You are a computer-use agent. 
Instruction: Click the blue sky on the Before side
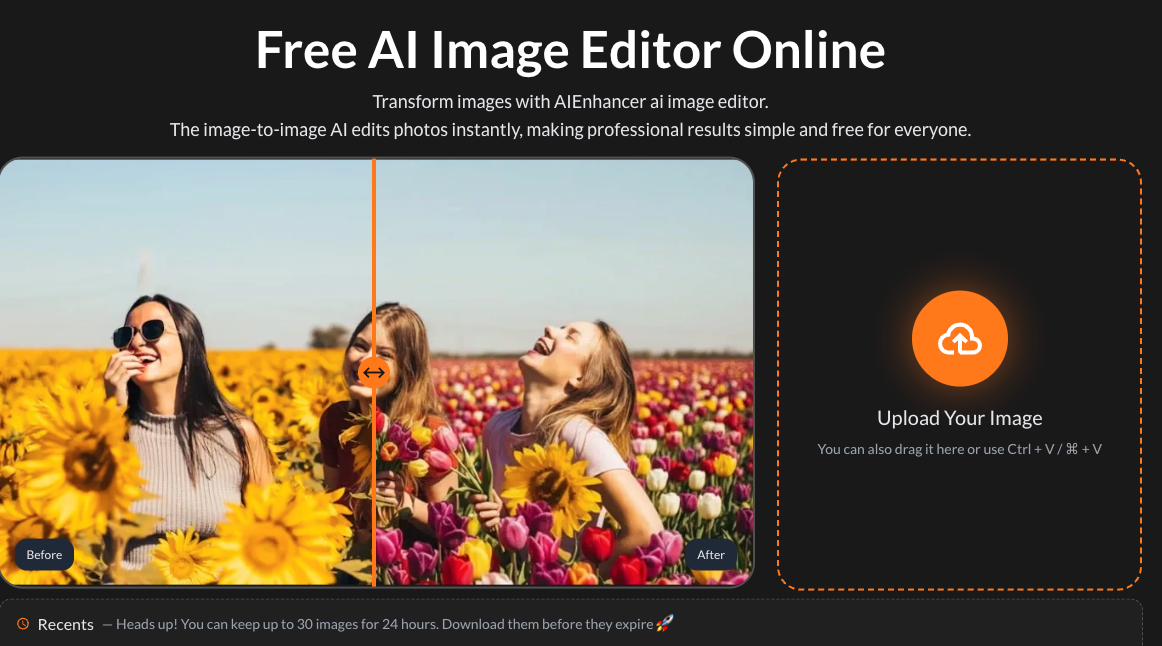tap(185, 222)
